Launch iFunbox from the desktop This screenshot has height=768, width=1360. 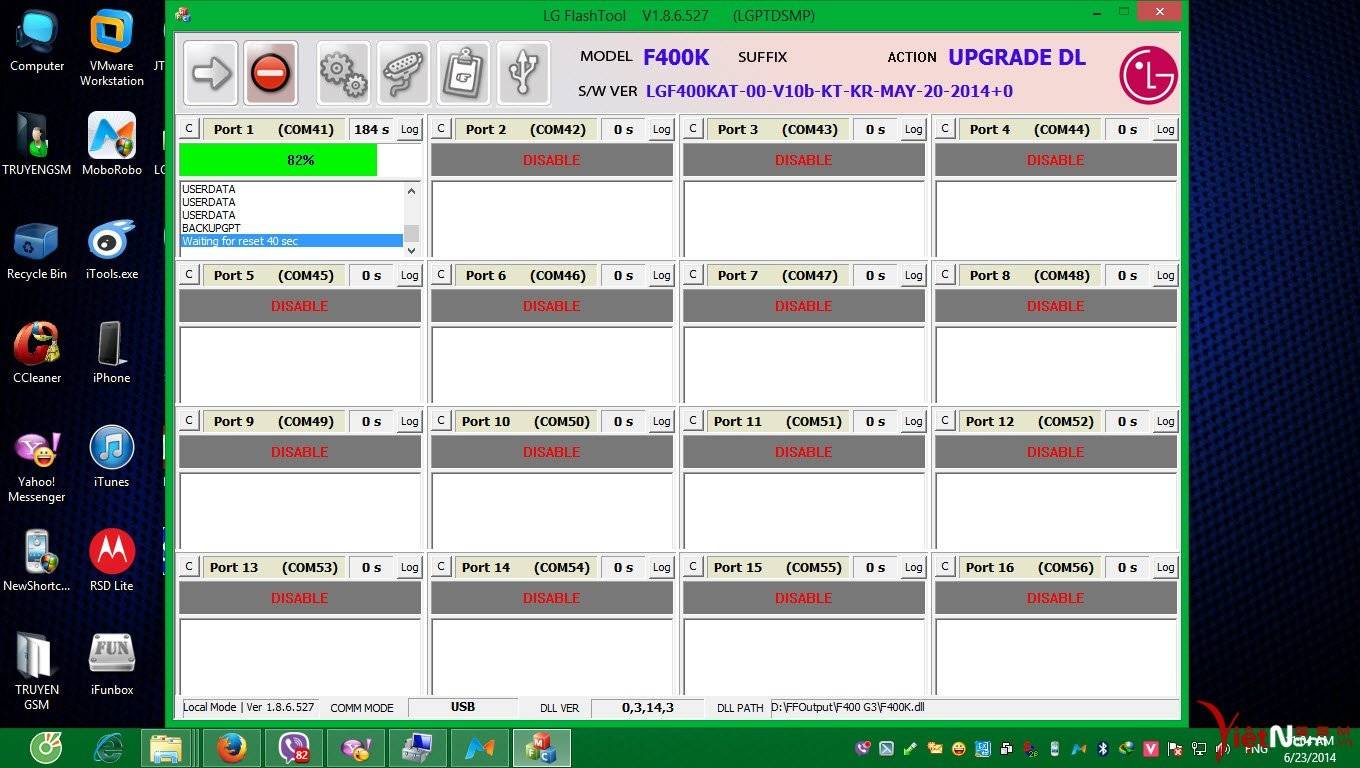pos(112,665)
